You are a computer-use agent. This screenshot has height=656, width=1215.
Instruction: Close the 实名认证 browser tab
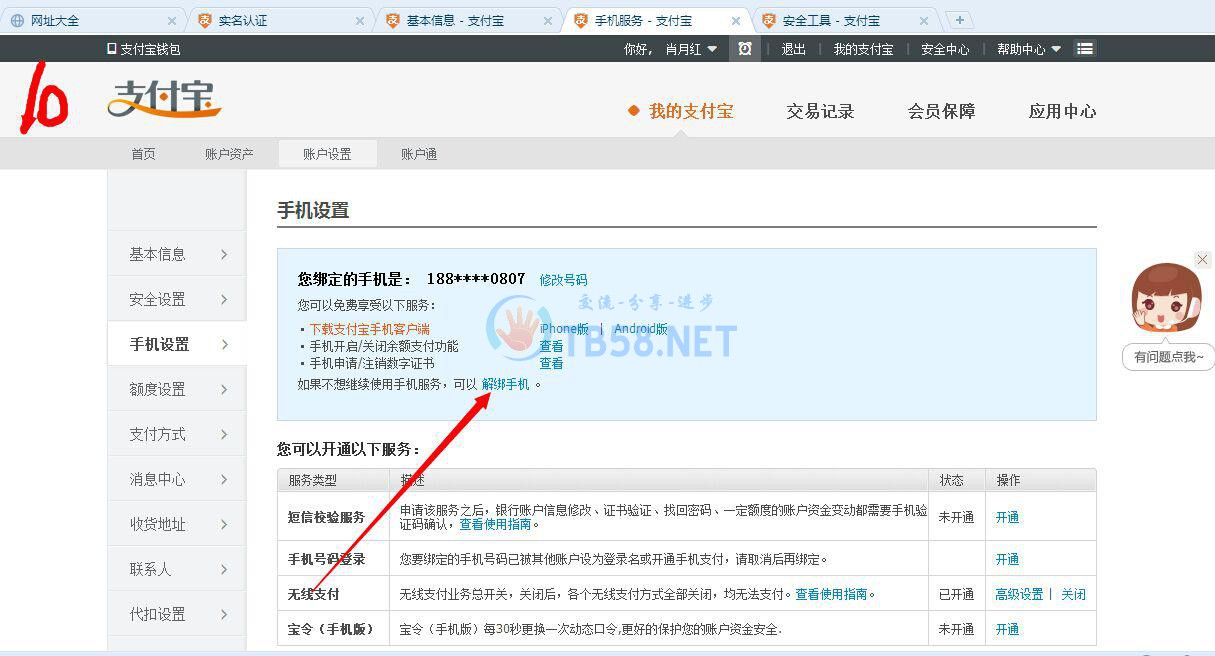tap(360, 20)
